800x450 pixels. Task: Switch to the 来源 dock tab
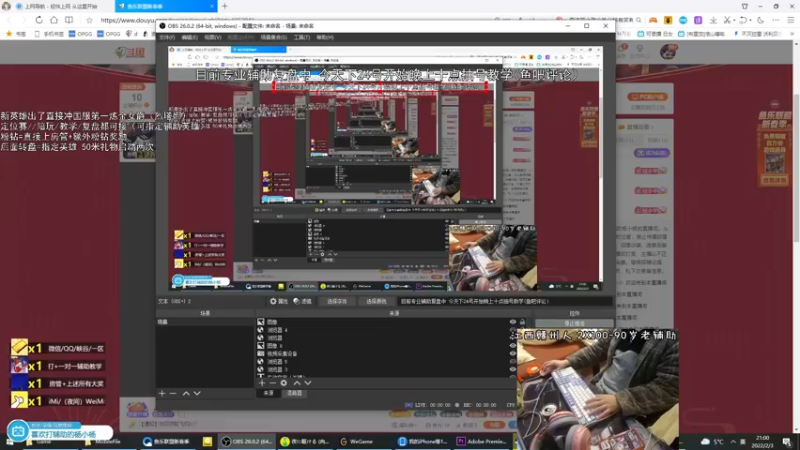(268, 393)
